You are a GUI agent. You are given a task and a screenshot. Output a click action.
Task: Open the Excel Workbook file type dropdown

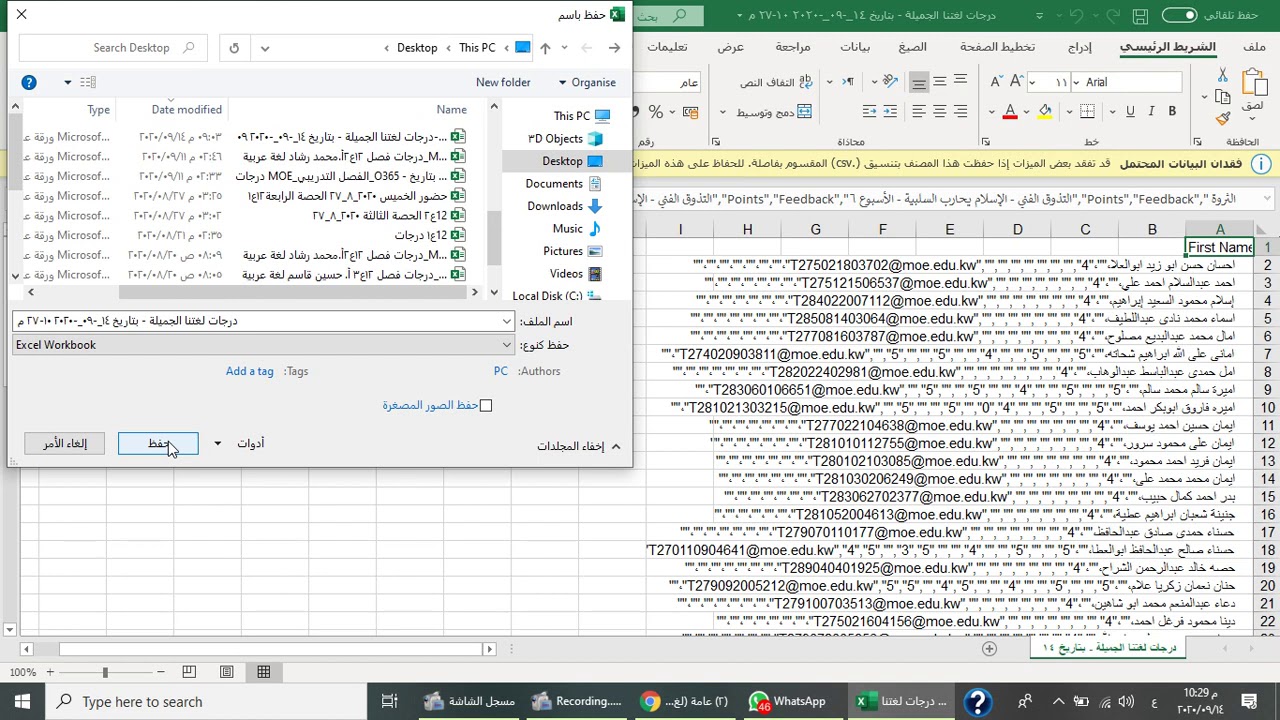[x=507, y=345]
